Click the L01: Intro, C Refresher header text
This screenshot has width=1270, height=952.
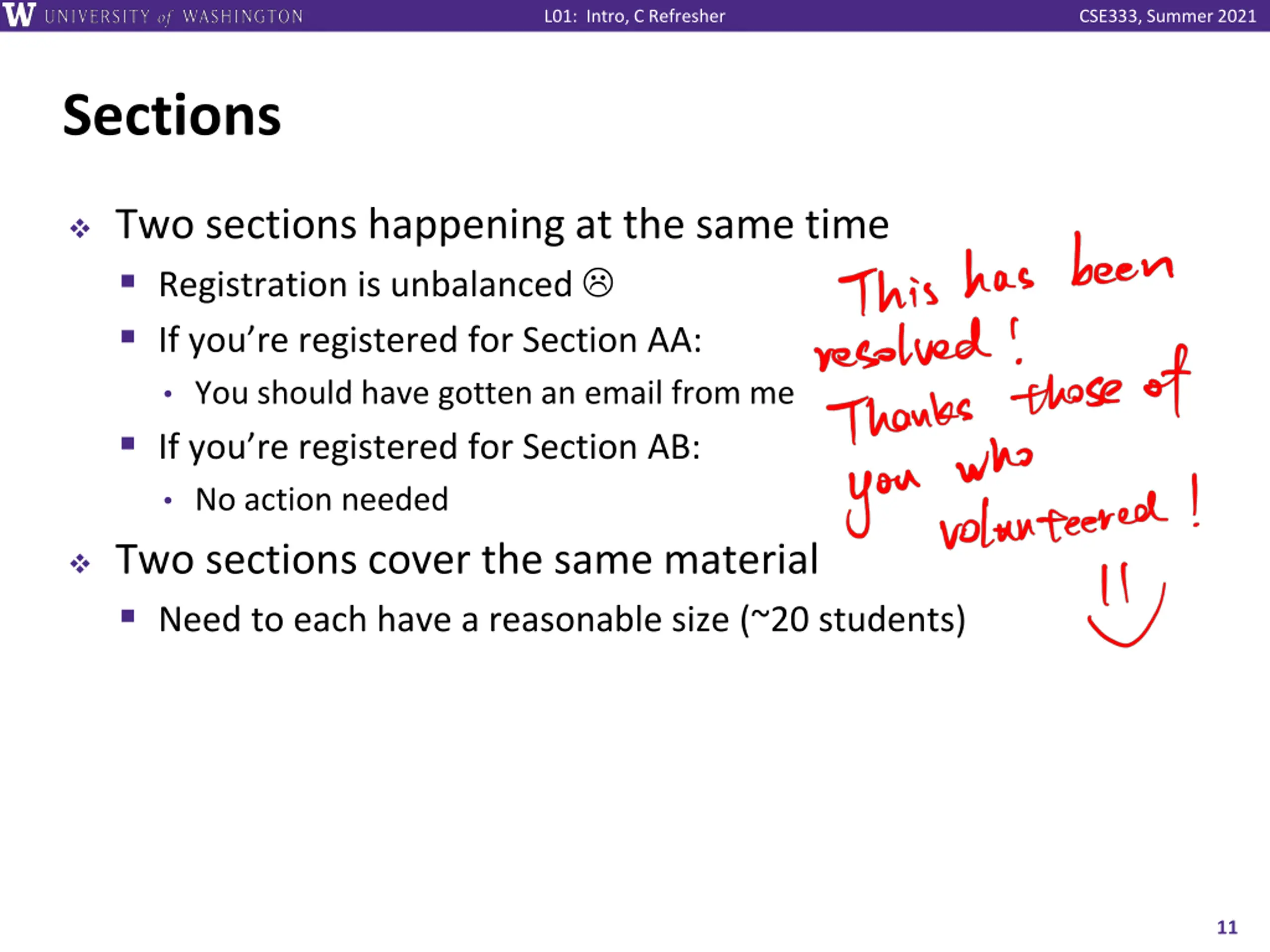pos(635,16)
